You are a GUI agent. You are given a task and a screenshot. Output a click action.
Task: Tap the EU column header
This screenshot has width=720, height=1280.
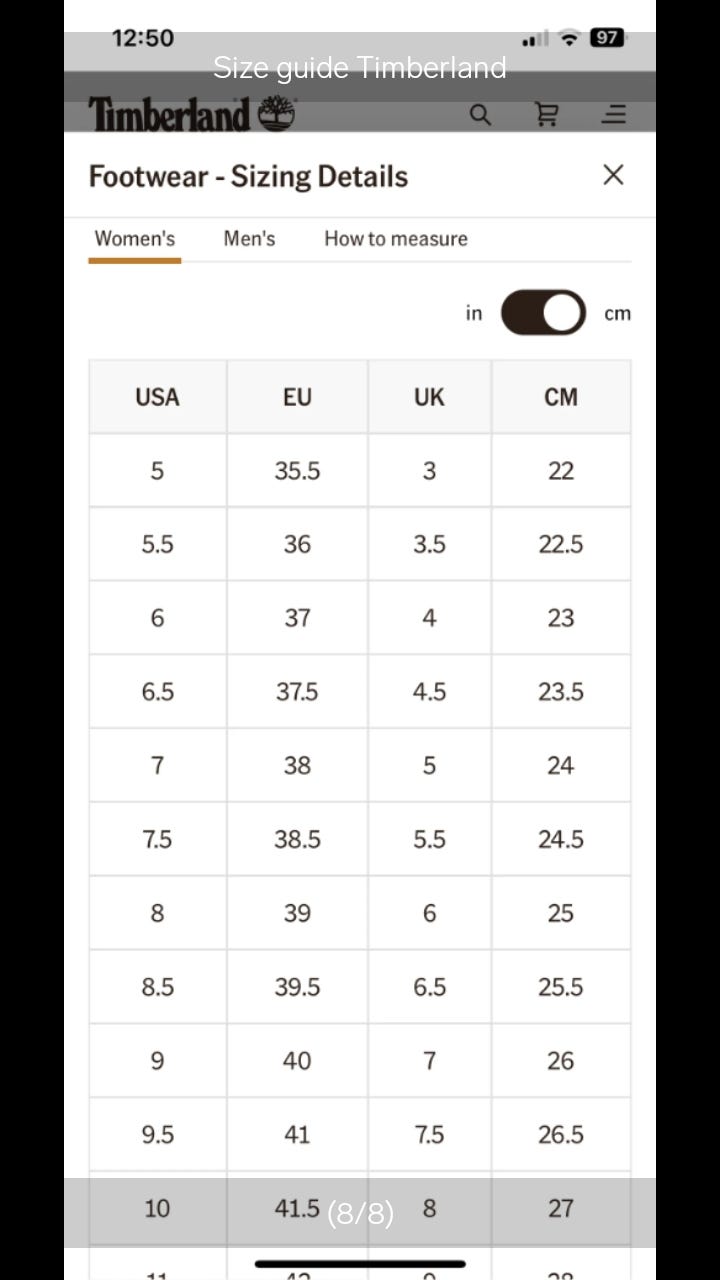click(297, 397)
